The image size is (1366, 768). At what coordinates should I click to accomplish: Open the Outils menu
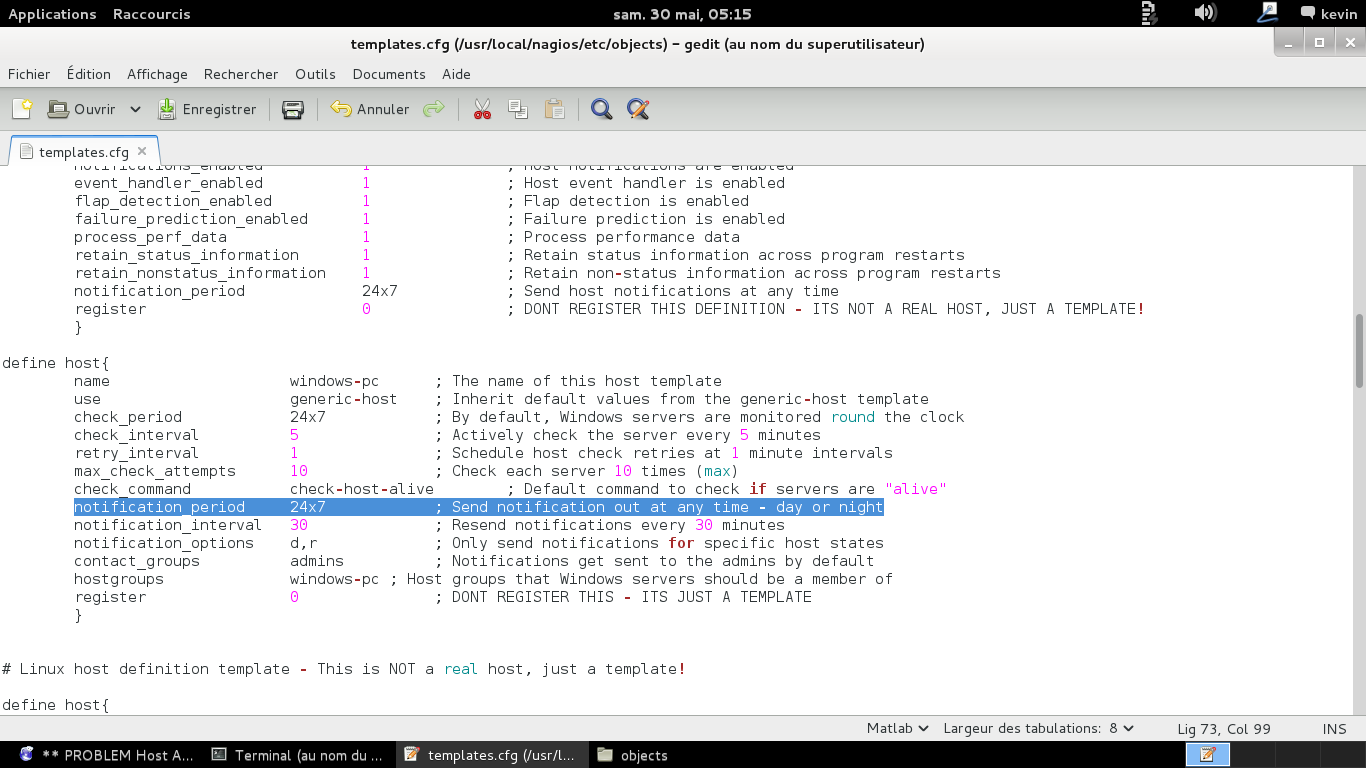(315, 74)
